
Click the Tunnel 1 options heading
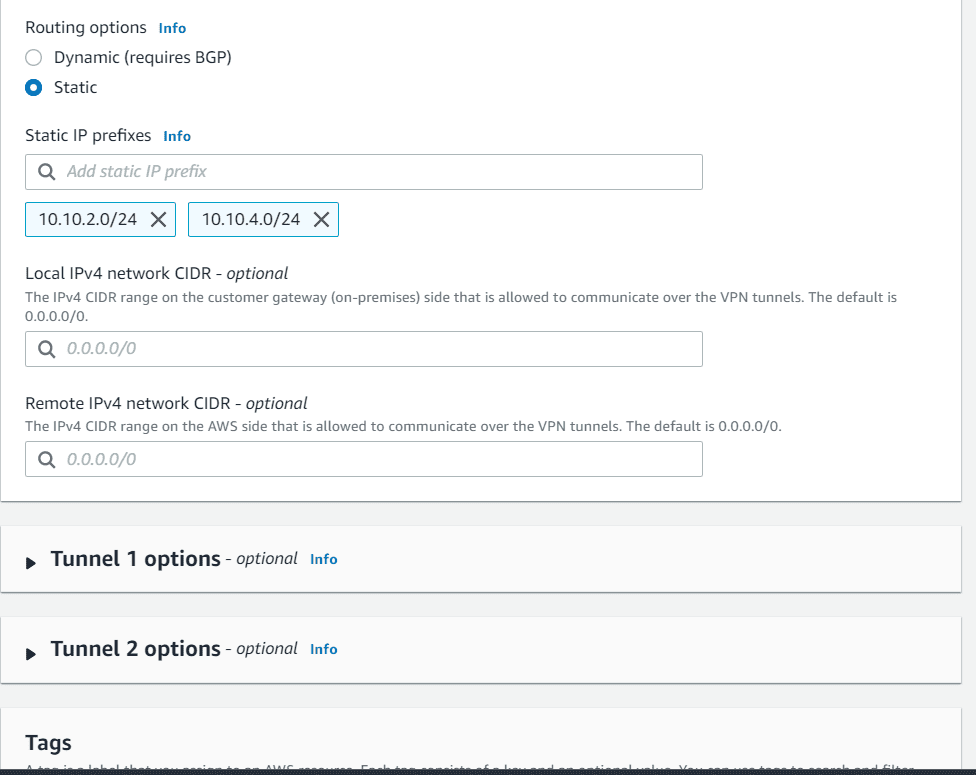click(136, 559)
